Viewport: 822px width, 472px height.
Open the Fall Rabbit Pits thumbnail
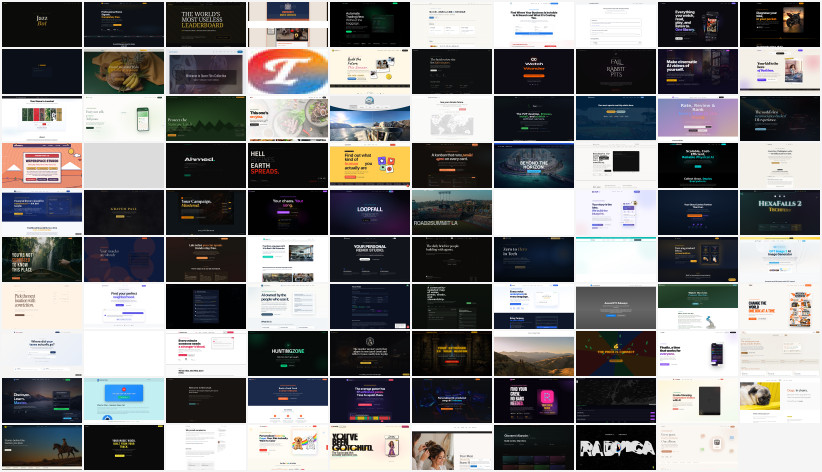click(616, 72)
